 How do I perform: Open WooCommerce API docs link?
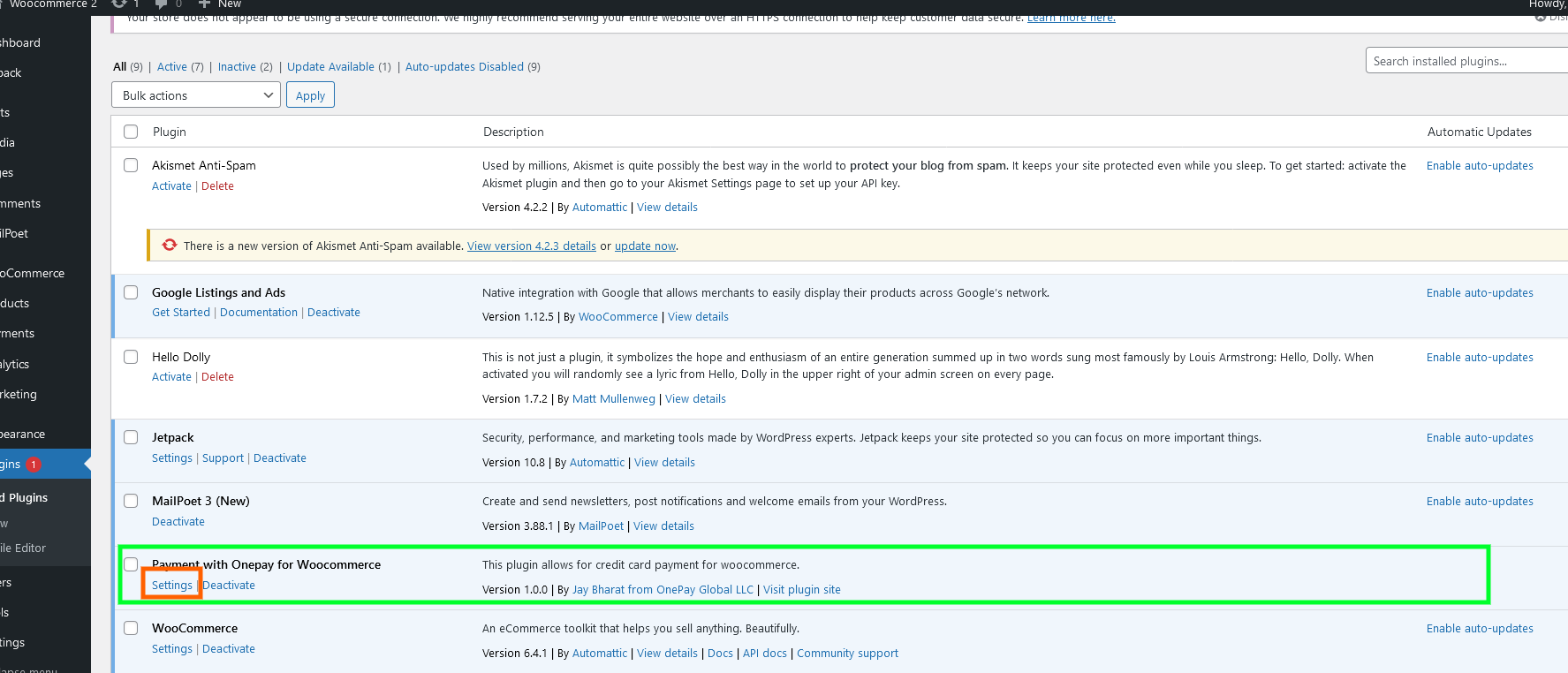(x=765, y=654)
